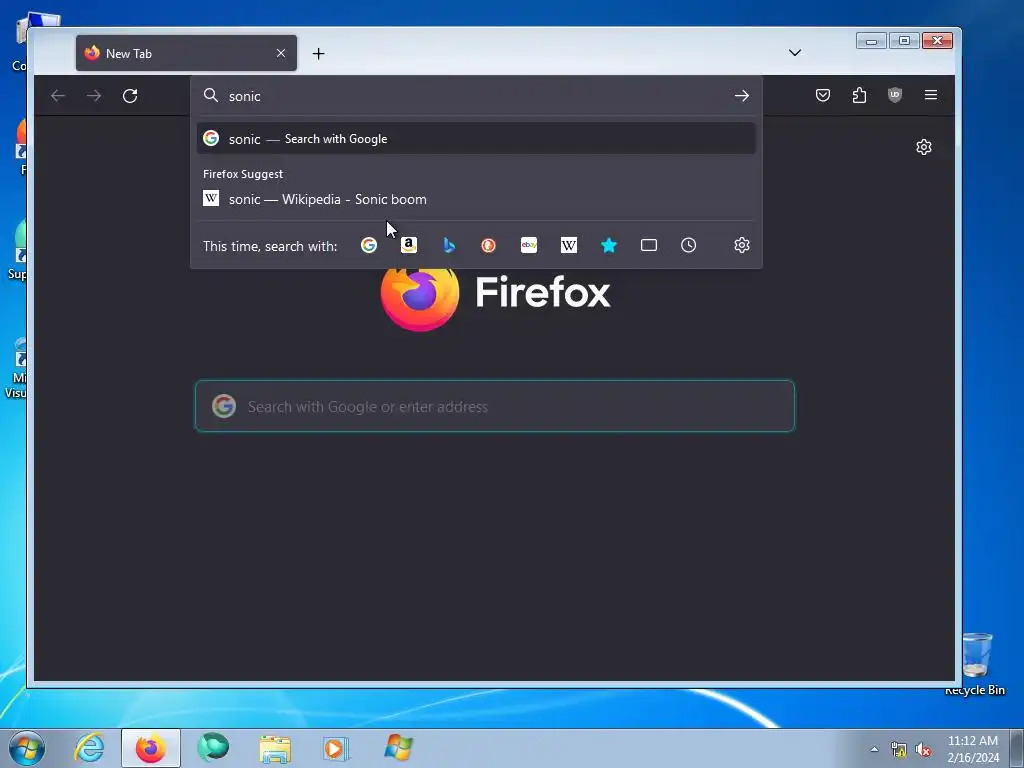Show hidden system tray icons
The image size is (1024, 768).
[874, 749]
